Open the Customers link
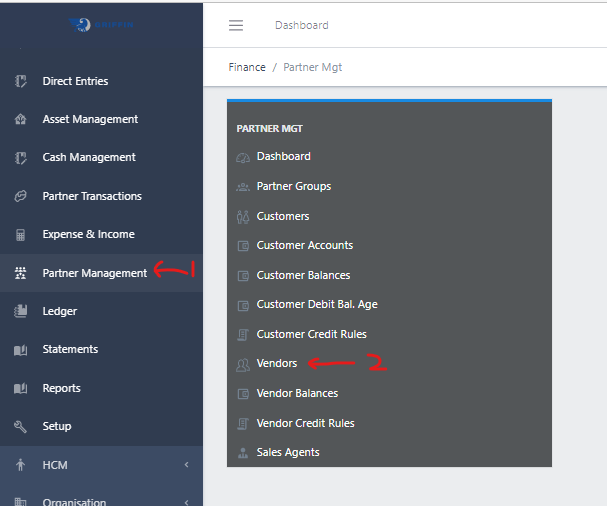Image resolution: width=607 pixels, height=506 pixels. 283,216
